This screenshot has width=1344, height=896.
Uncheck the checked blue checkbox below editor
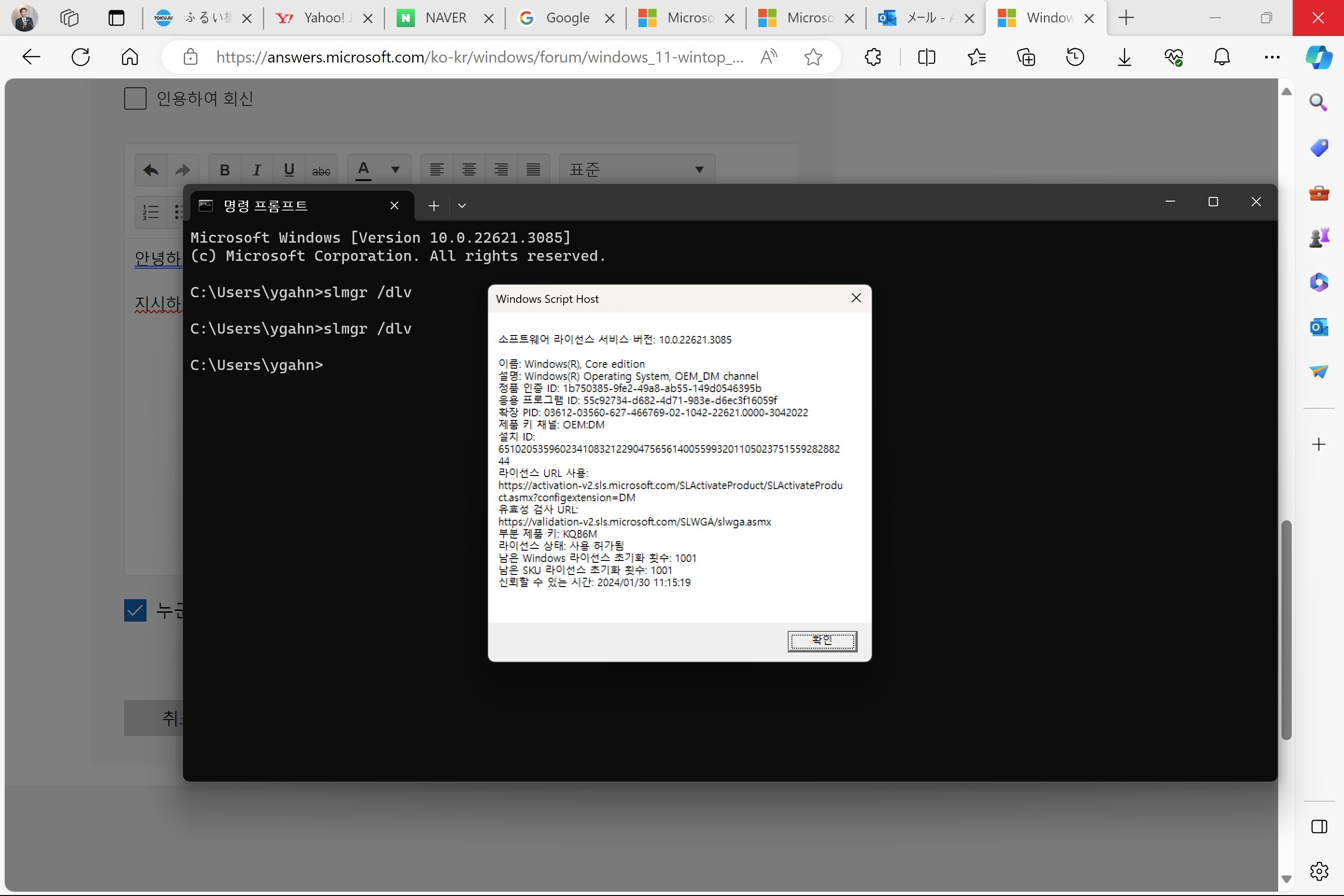135,610
